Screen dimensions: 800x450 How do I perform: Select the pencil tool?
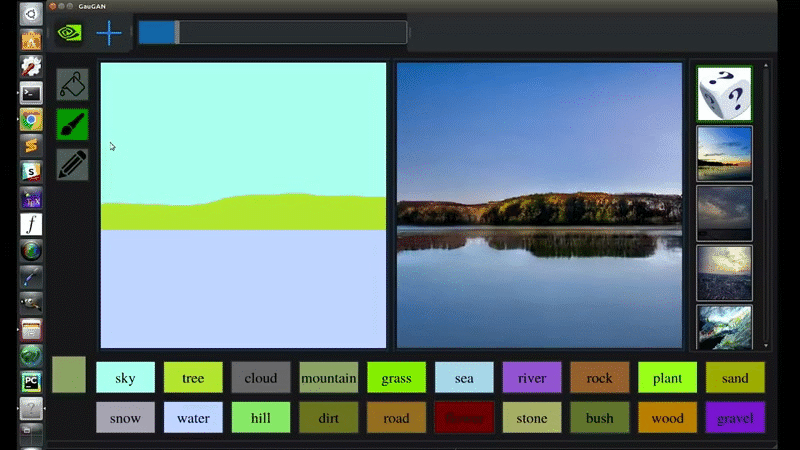click(x=72, y=164)
